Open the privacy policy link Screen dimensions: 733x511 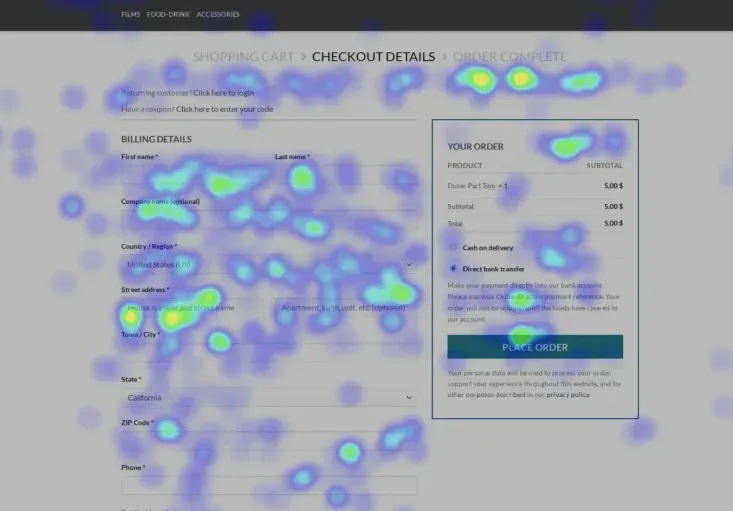tap(568, 395)
